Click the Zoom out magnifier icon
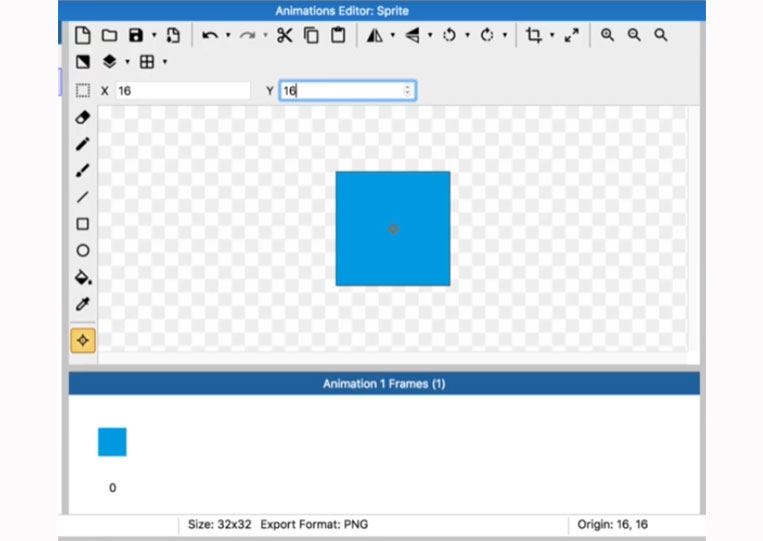Viewport: 763px width, 541px height. pyautogui.click(x=634, y=35)
